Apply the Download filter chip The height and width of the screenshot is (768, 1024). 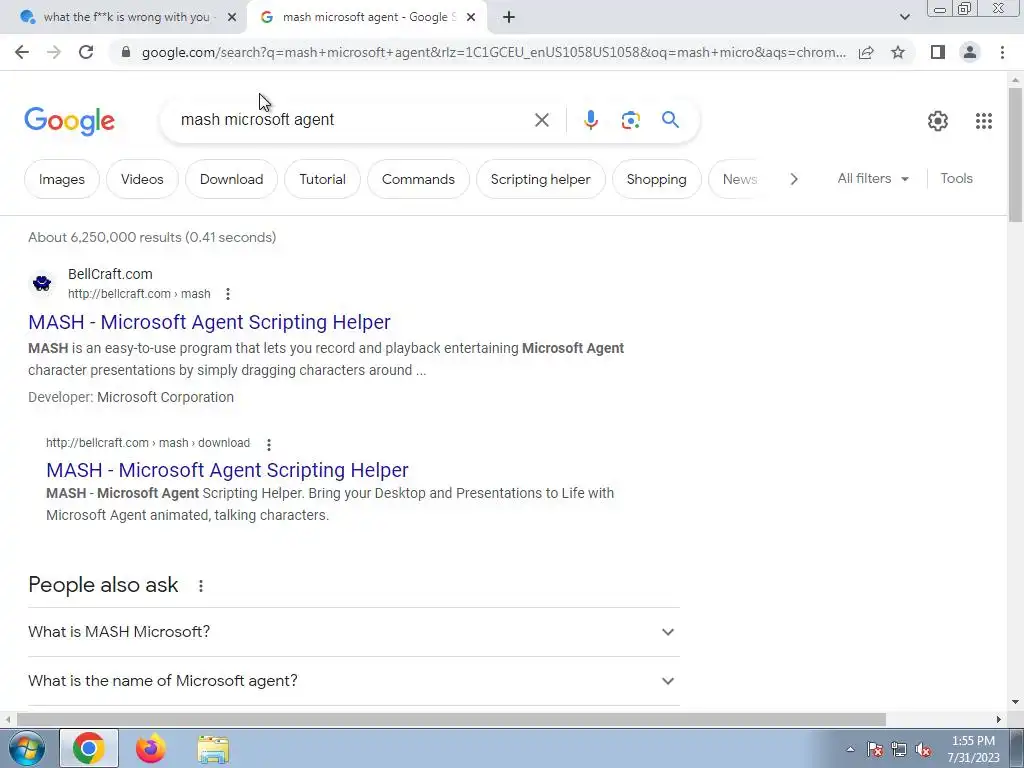click(231, 179)
